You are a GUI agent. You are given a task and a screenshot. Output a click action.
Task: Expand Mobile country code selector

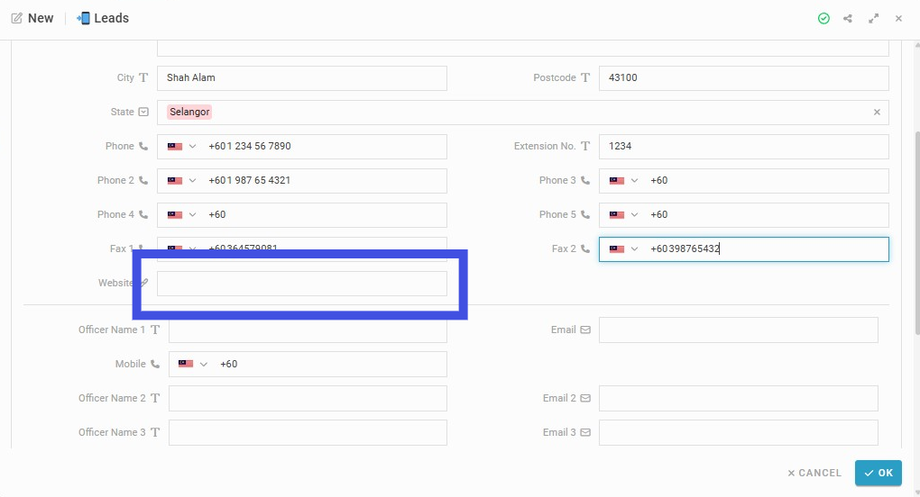(193, 364)
